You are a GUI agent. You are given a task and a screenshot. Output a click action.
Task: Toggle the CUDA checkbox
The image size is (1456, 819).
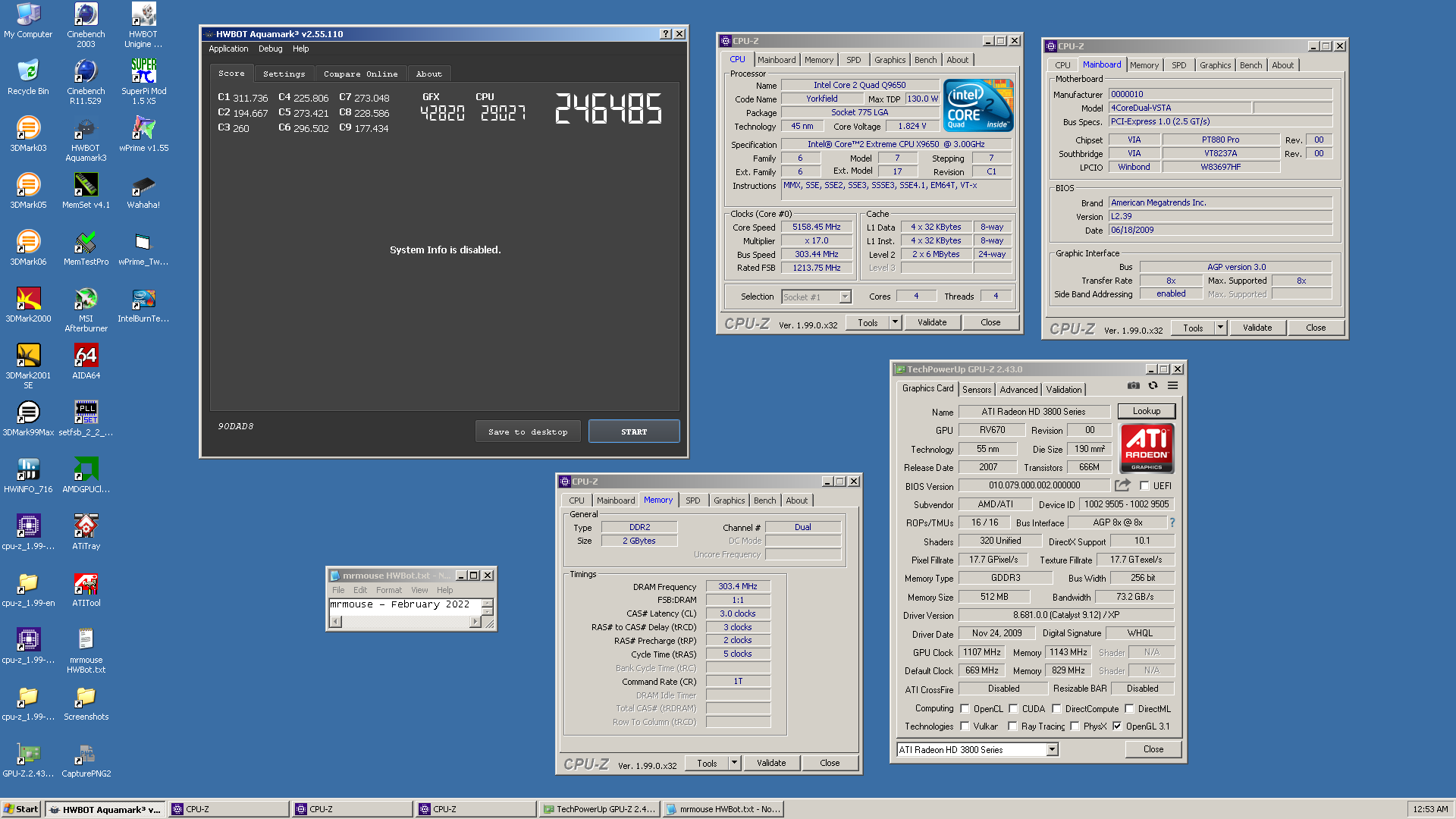(x=1013, y=709)
